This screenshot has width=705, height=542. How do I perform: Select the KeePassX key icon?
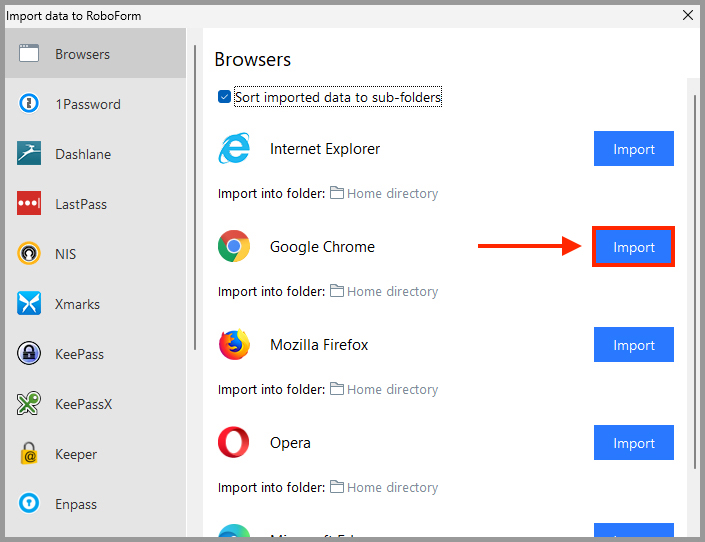(29, 404)
